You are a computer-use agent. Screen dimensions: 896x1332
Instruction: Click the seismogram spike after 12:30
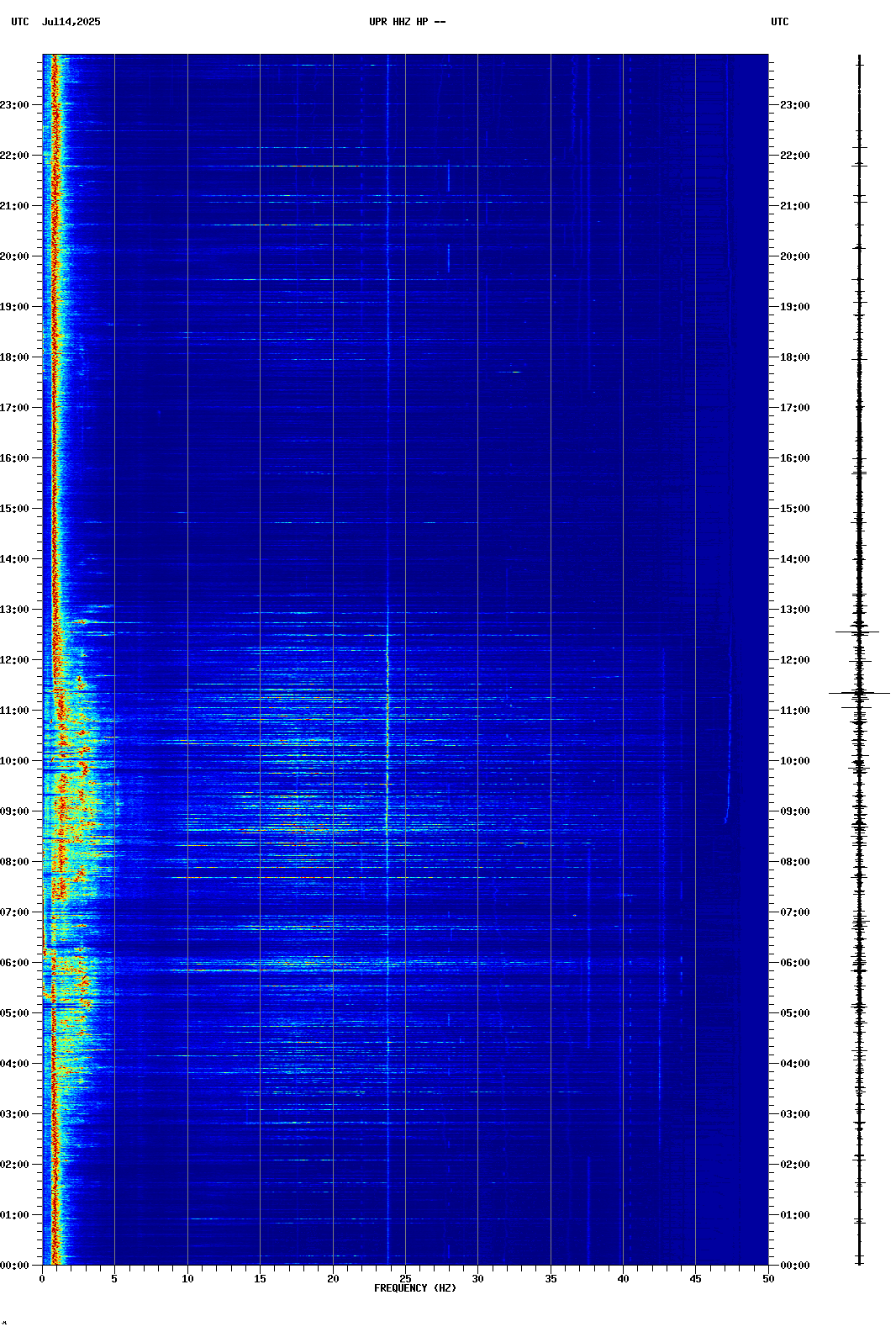(x=857, y=632)
